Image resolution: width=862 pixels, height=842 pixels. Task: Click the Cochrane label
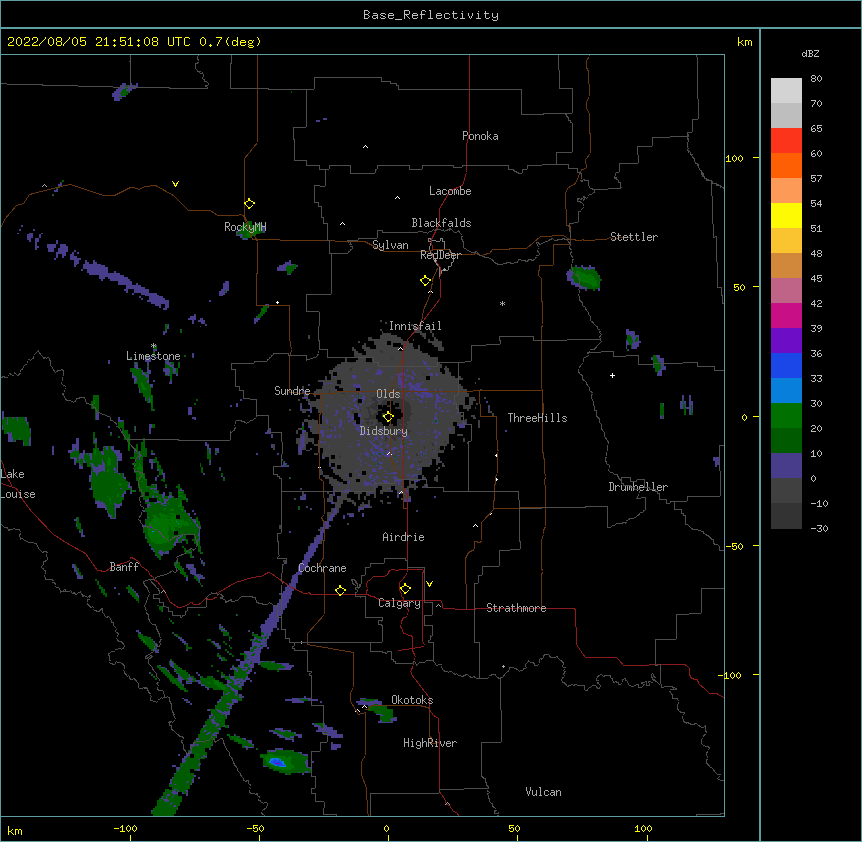(x=322, y=568)
